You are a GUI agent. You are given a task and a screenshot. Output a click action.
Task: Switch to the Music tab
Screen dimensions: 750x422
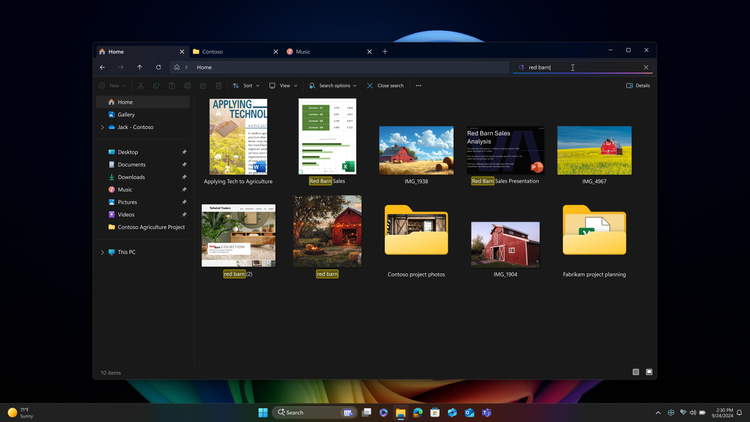pyautogui.click(x=302, y=51)
